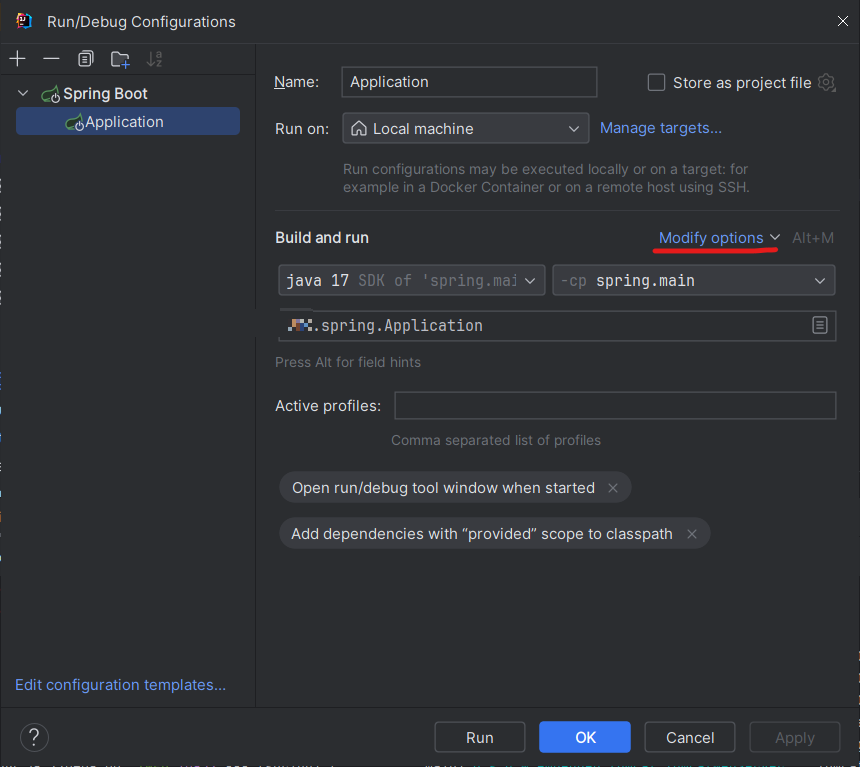The image size is (860, 767).
Task: Confirm with the OK button
Action: pos(585,737)
